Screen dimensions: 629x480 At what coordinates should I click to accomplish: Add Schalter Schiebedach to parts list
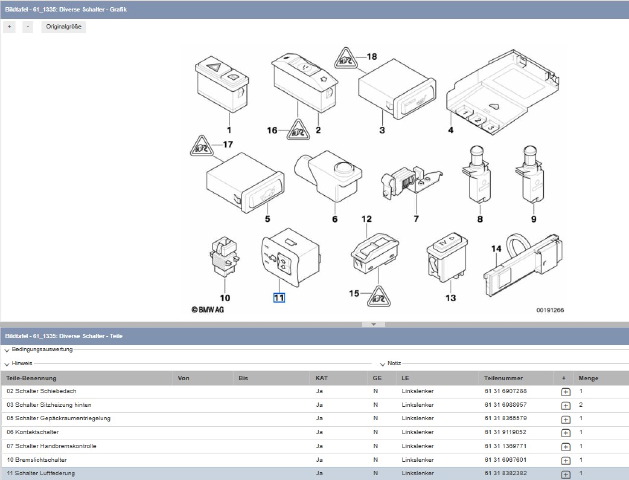[565, 392]
